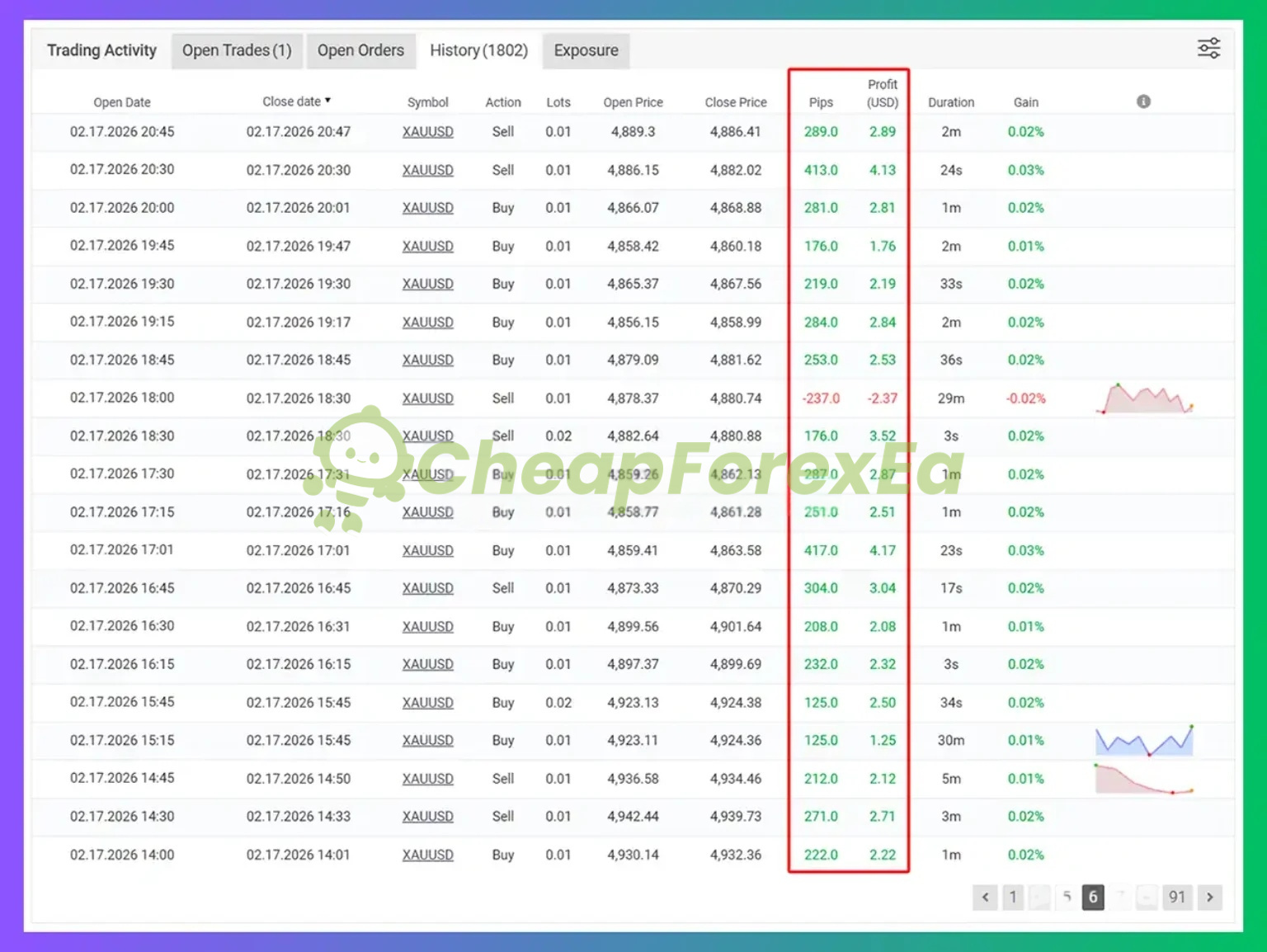
Task: Select the 30m duration cell
Action: (x=951, y=741)
